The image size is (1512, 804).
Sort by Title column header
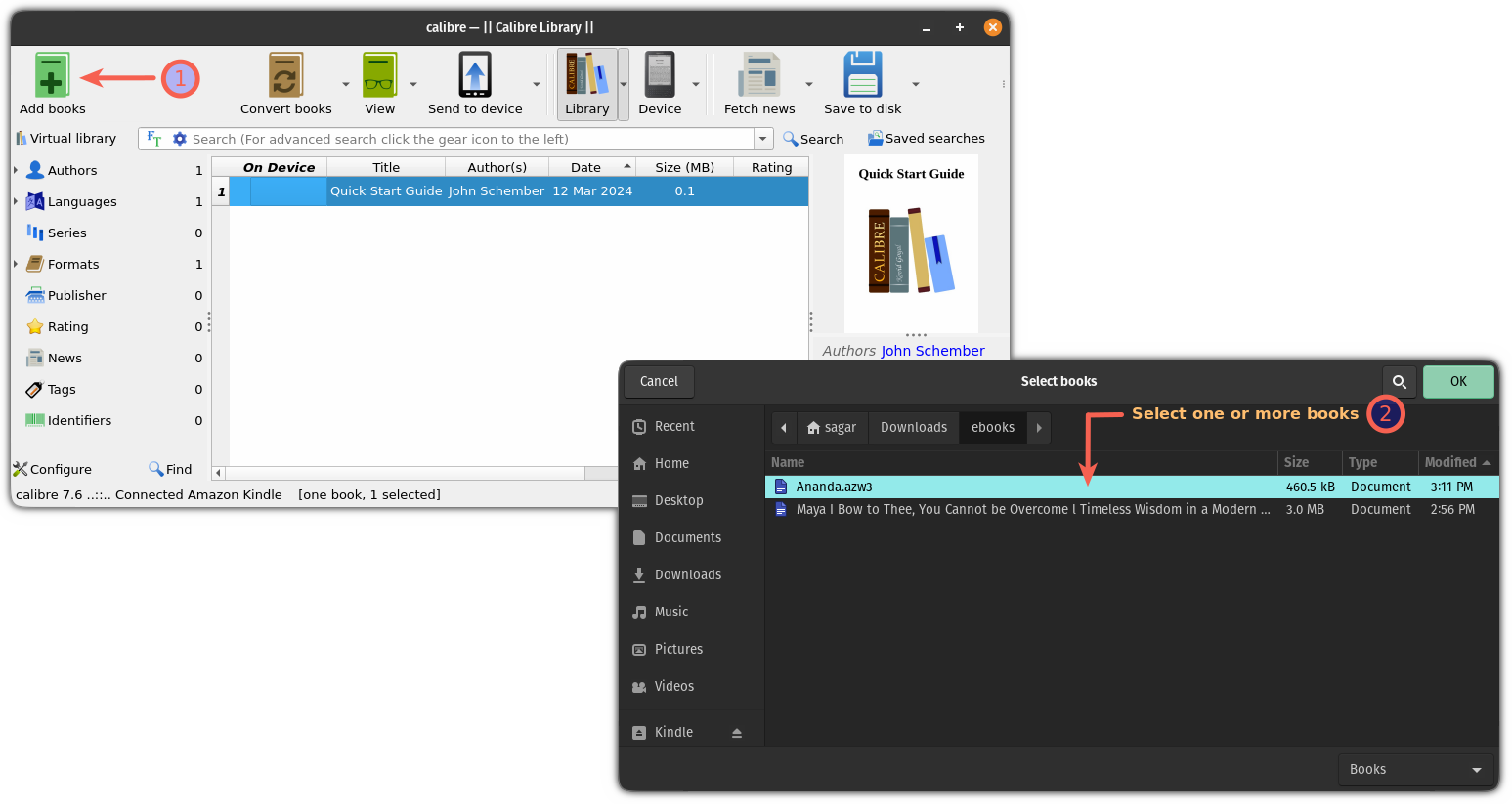386,167
